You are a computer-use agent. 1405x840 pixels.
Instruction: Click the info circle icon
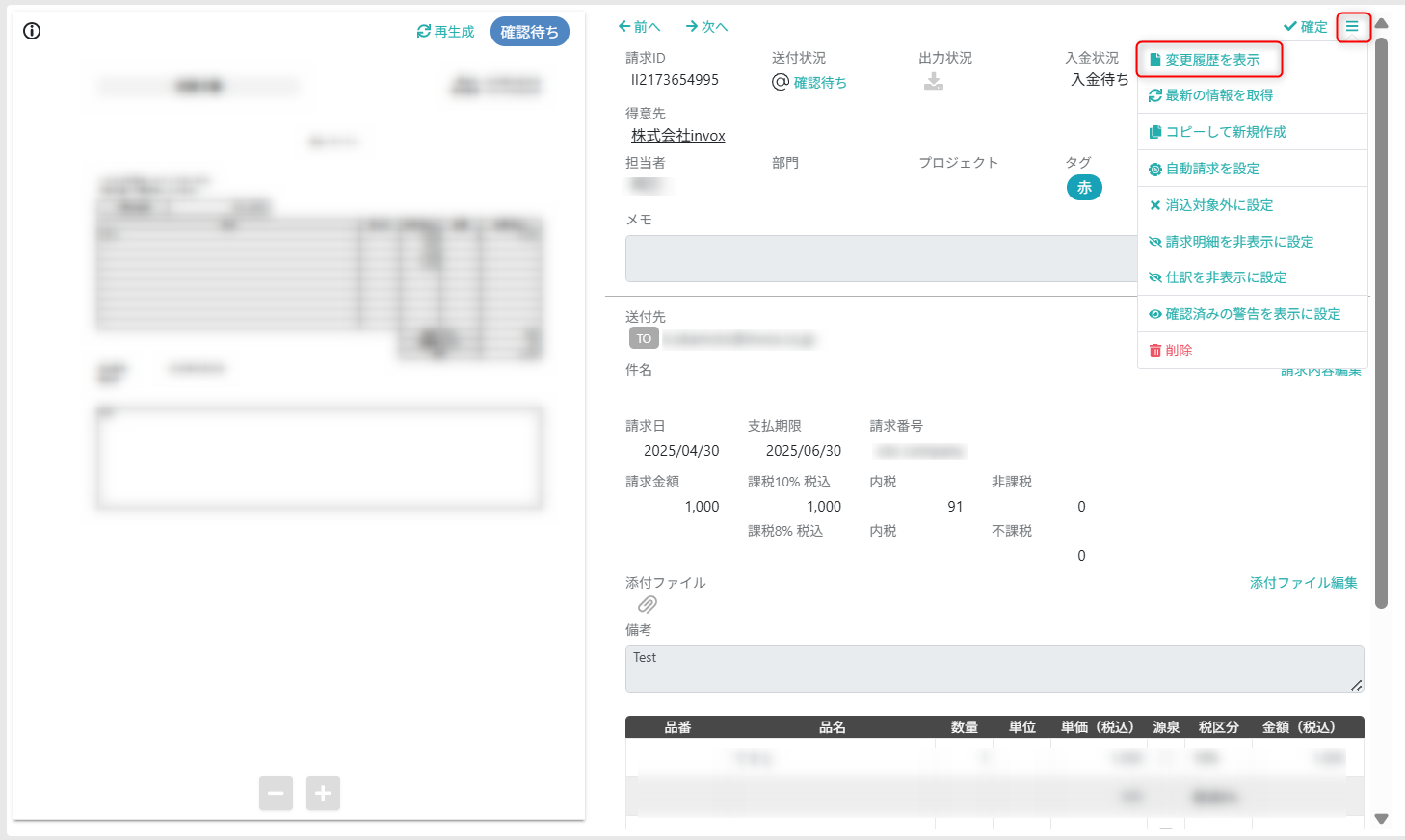pos(32,31)
